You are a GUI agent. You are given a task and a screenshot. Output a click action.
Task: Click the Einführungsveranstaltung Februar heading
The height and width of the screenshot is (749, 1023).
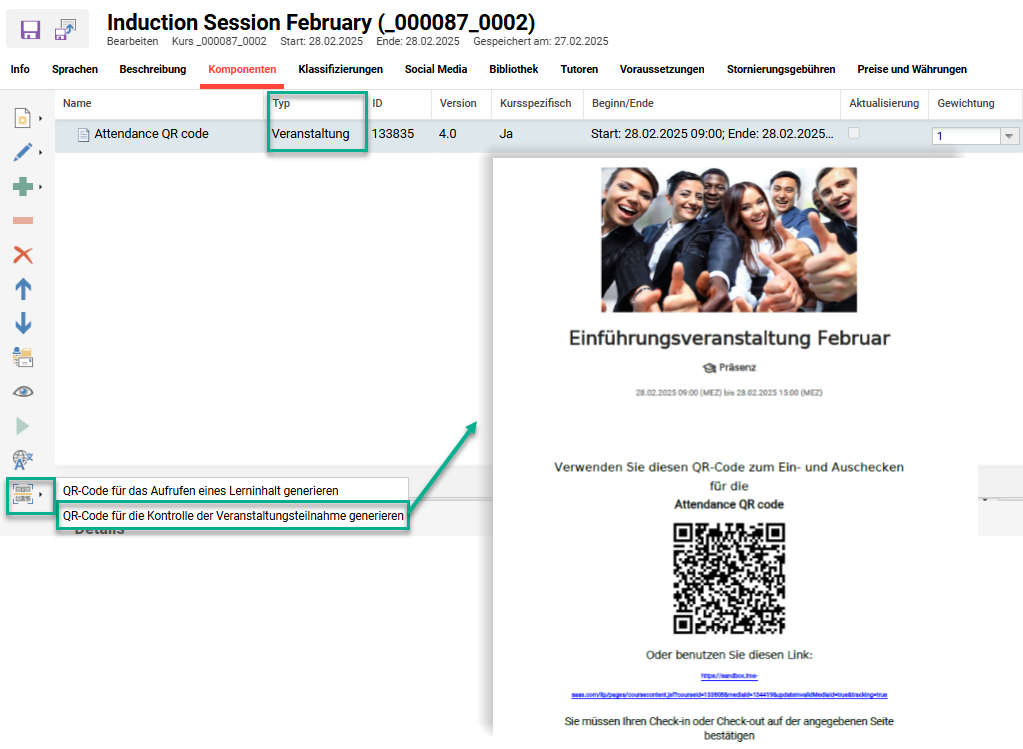pos(729,338)
